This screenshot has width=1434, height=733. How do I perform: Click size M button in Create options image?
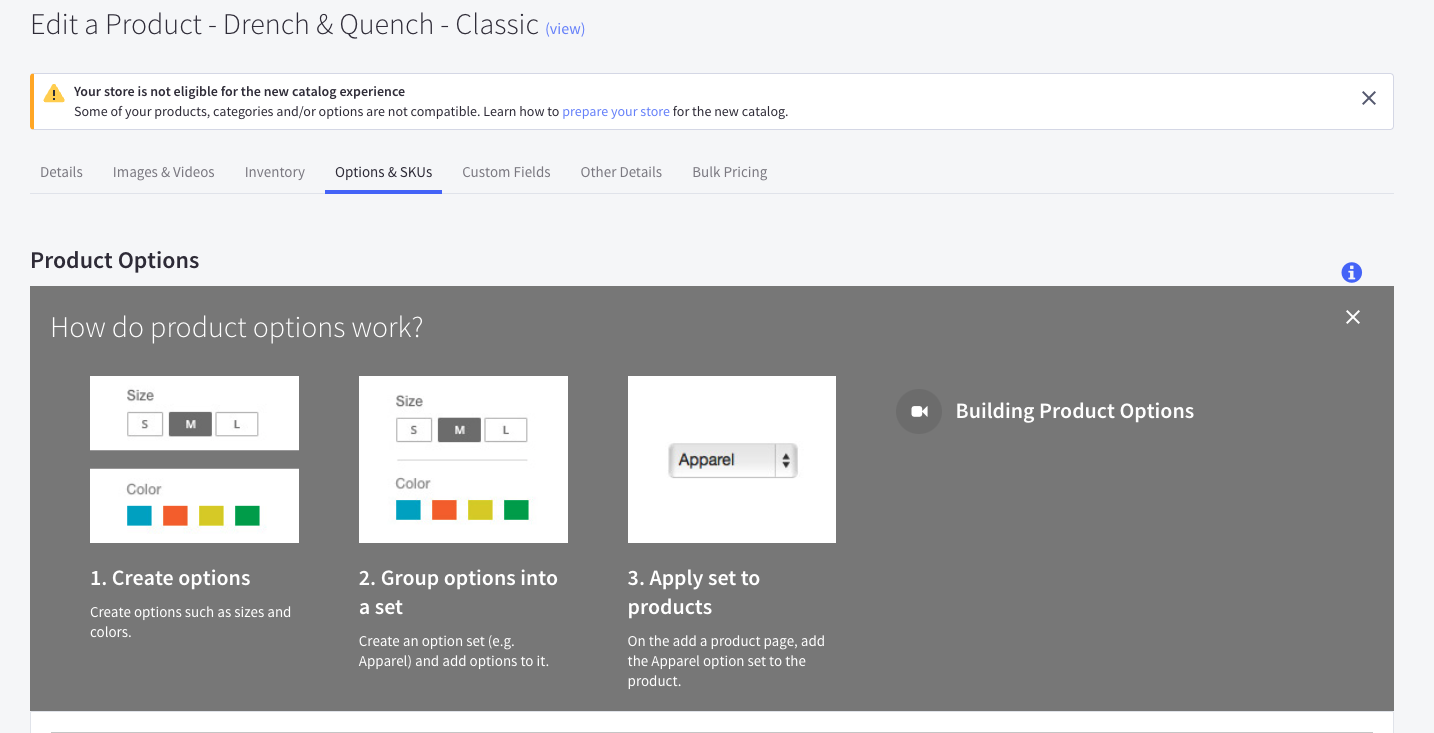tap(190, 425)
